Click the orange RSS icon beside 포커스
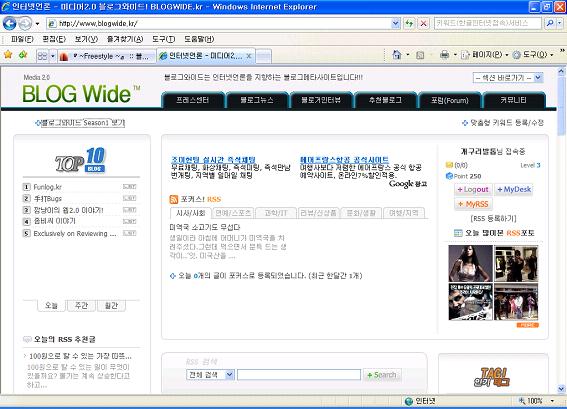This screenshot has height=409, width=567. [174, 199]
